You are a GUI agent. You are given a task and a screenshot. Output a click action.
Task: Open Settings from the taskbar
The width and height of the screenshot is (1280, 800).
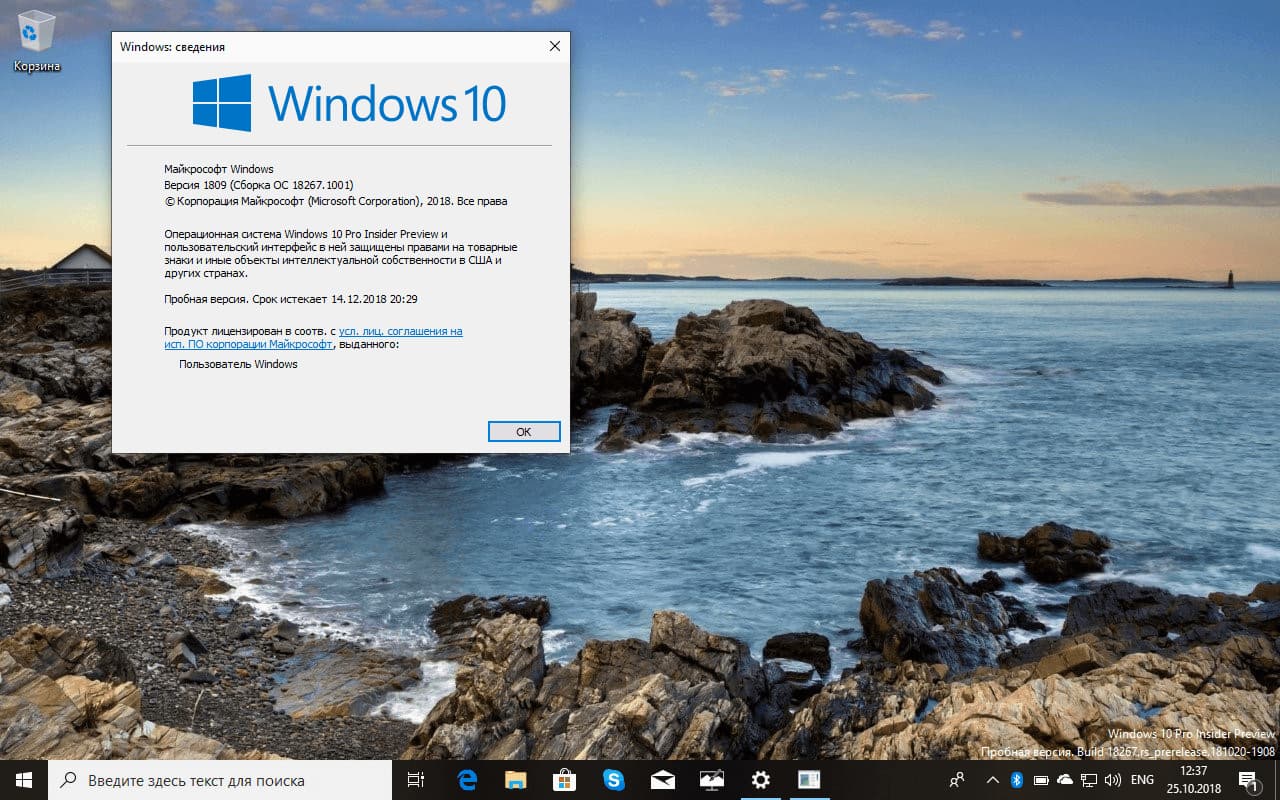click(759, 779)
